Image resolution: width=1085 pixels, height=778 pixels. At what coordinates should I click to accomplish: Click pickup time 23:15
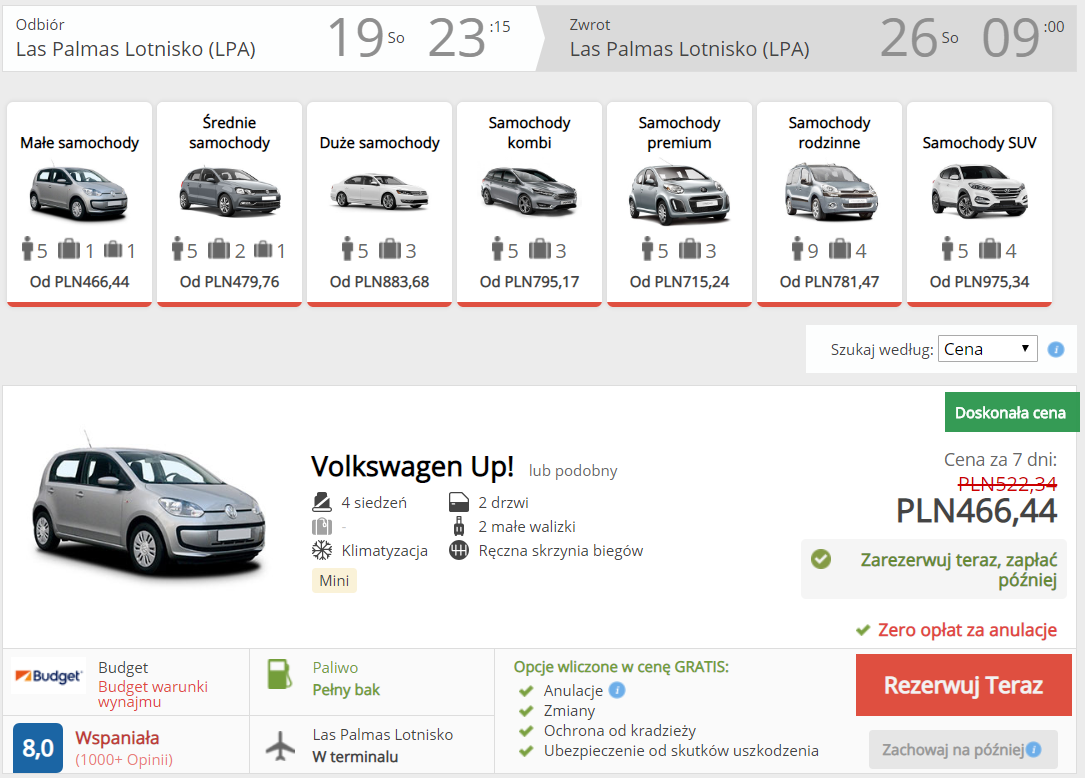coord(469,37)
